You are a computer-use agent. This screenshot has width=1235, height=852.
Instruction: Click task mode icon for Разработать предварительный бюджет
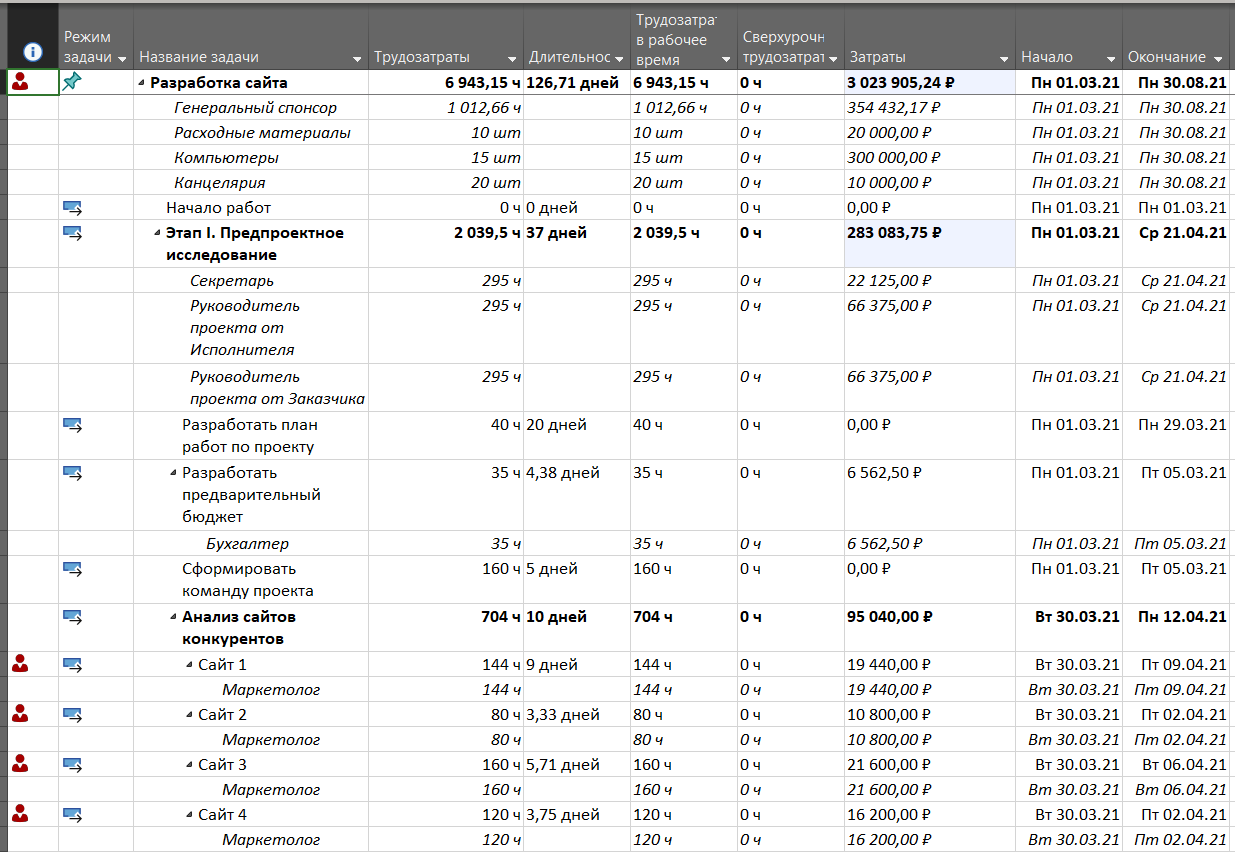[x=72, y=473]
